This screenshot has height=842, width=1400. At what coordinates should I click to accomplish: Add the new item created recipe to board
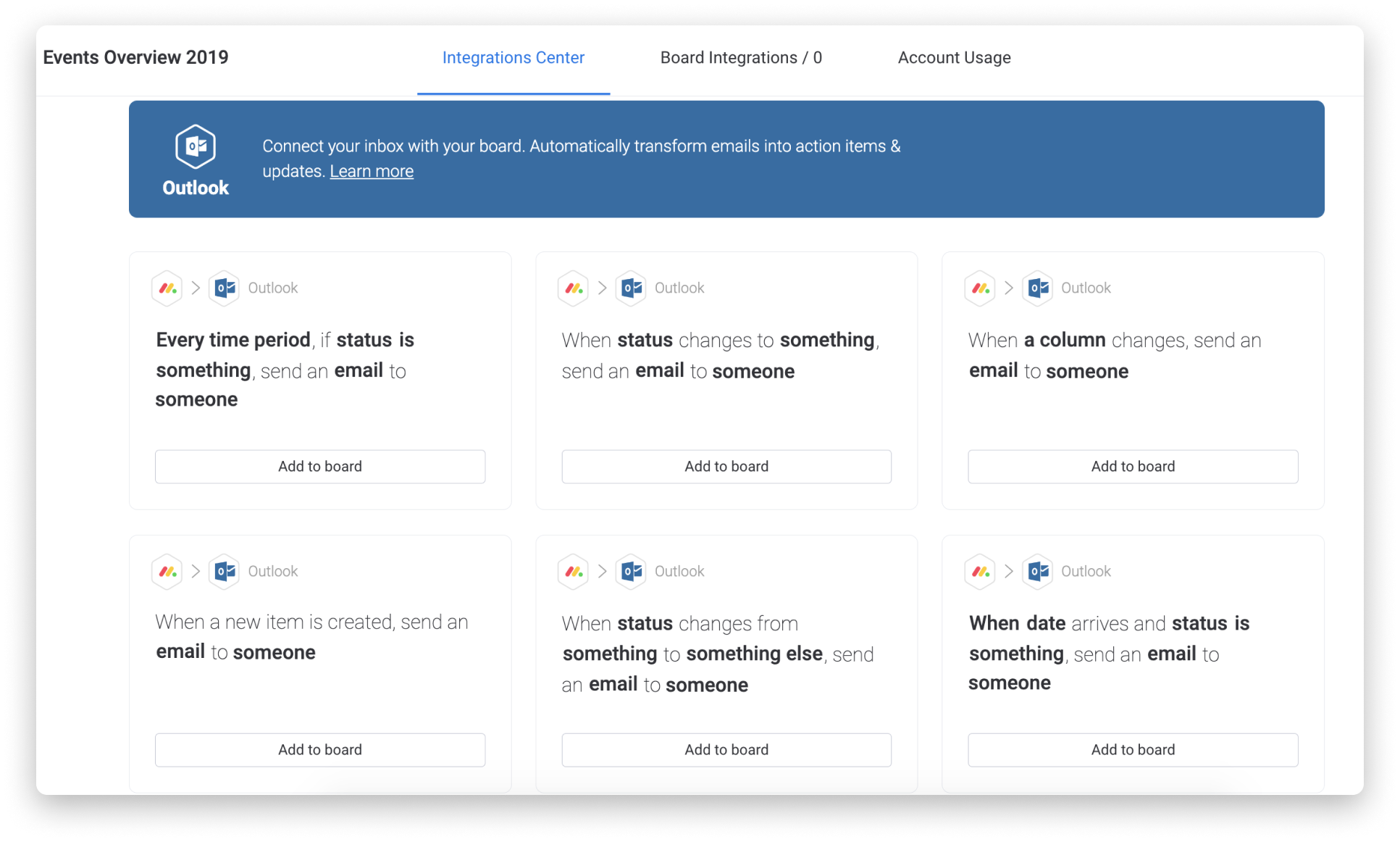[319, 749]
